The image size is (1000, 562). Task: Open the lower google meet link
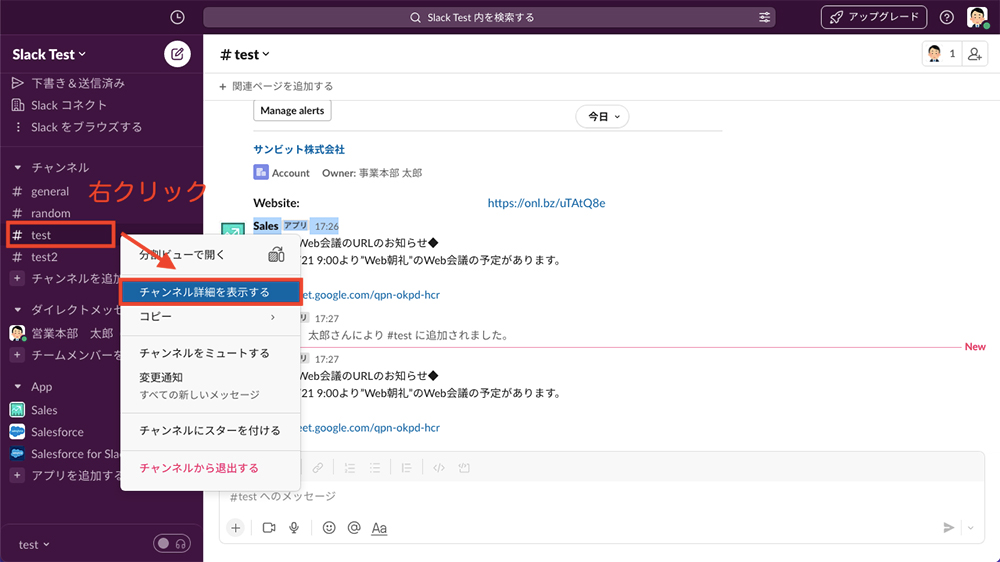coord(370,427)
